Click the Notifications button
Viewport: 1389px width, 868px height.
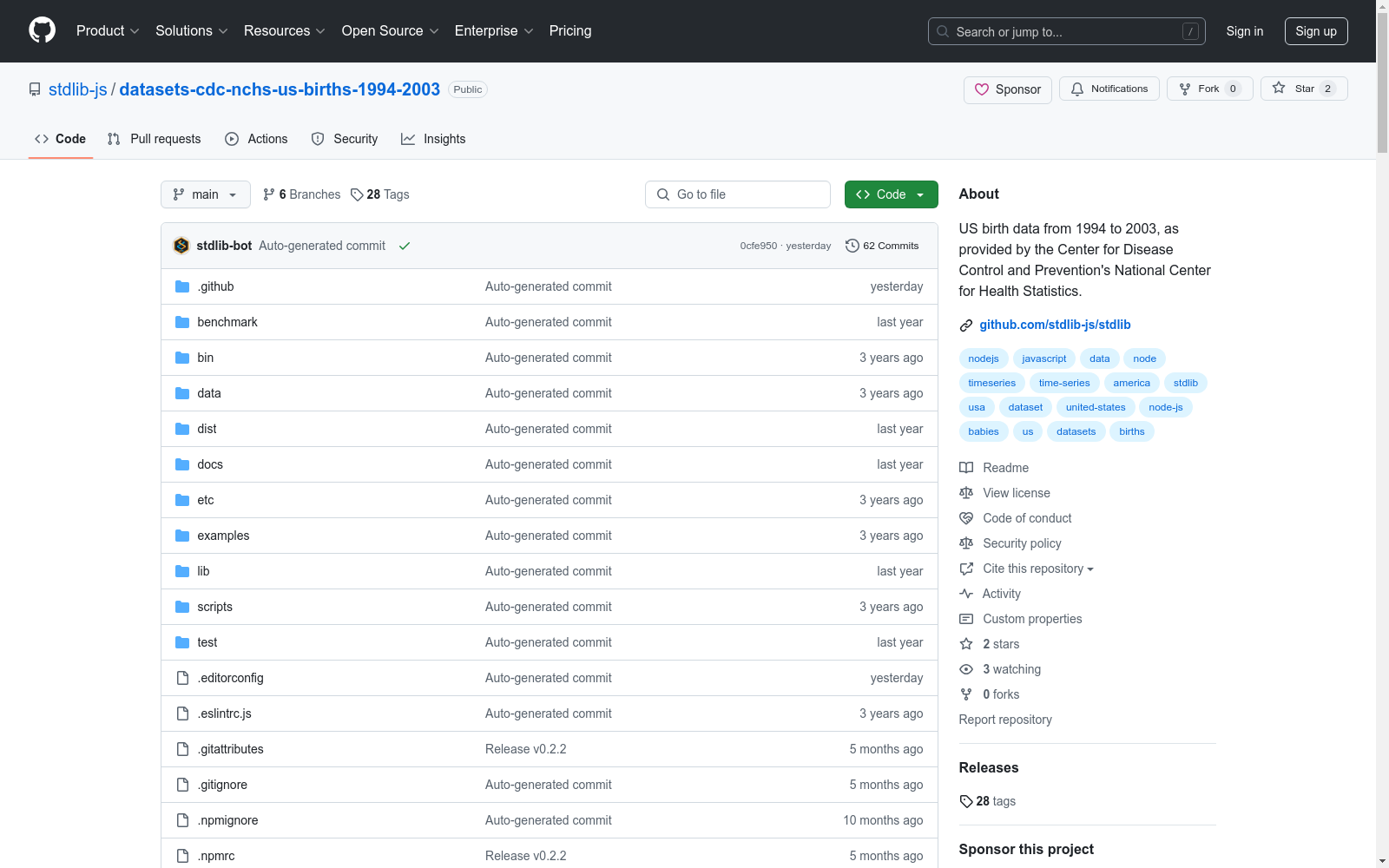pyautogui.click(x=1109, y=89)
